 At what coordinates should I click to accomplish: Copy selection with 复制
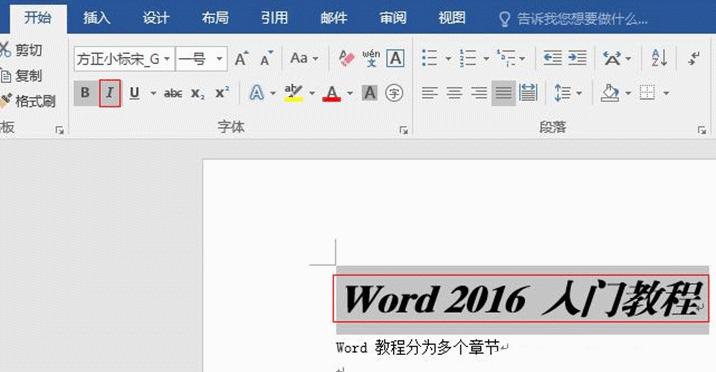click(x=21, y=76)
